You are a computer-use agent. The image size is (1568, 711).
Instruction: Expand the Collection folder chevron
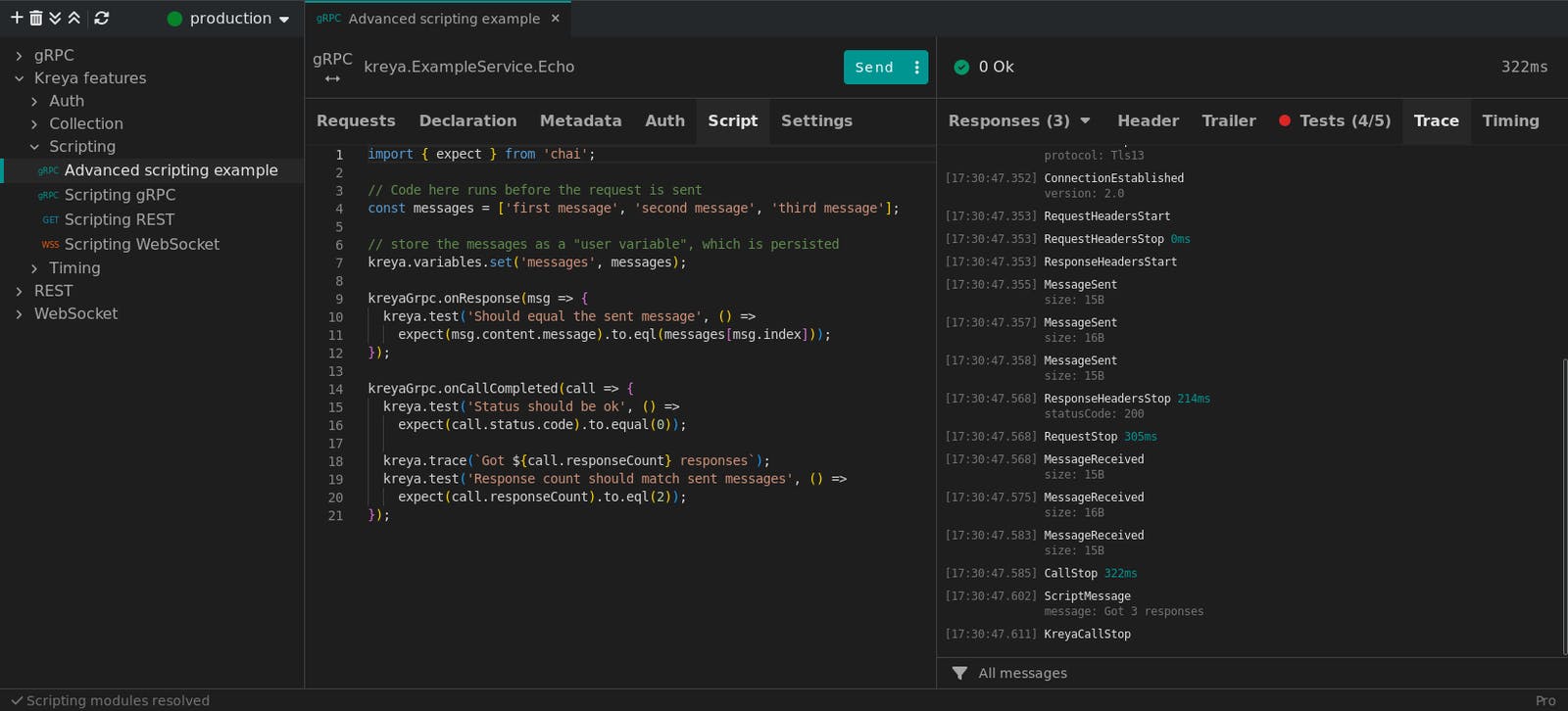34,124
